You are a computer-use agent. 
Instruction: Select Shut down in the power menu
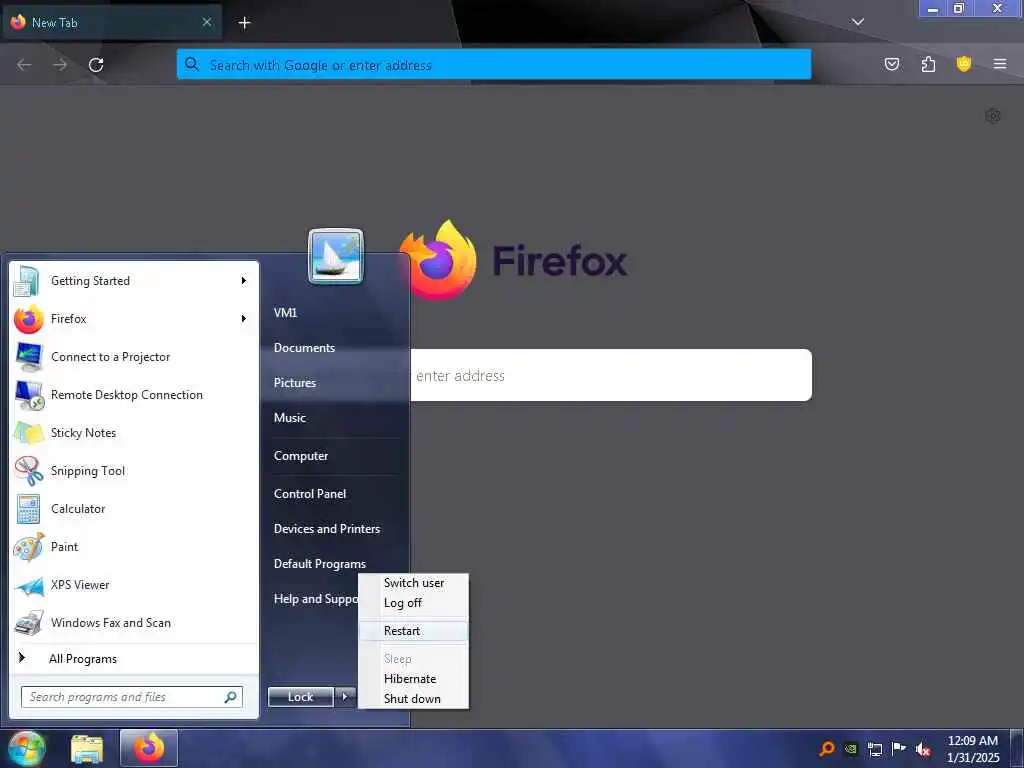[413, 699]
